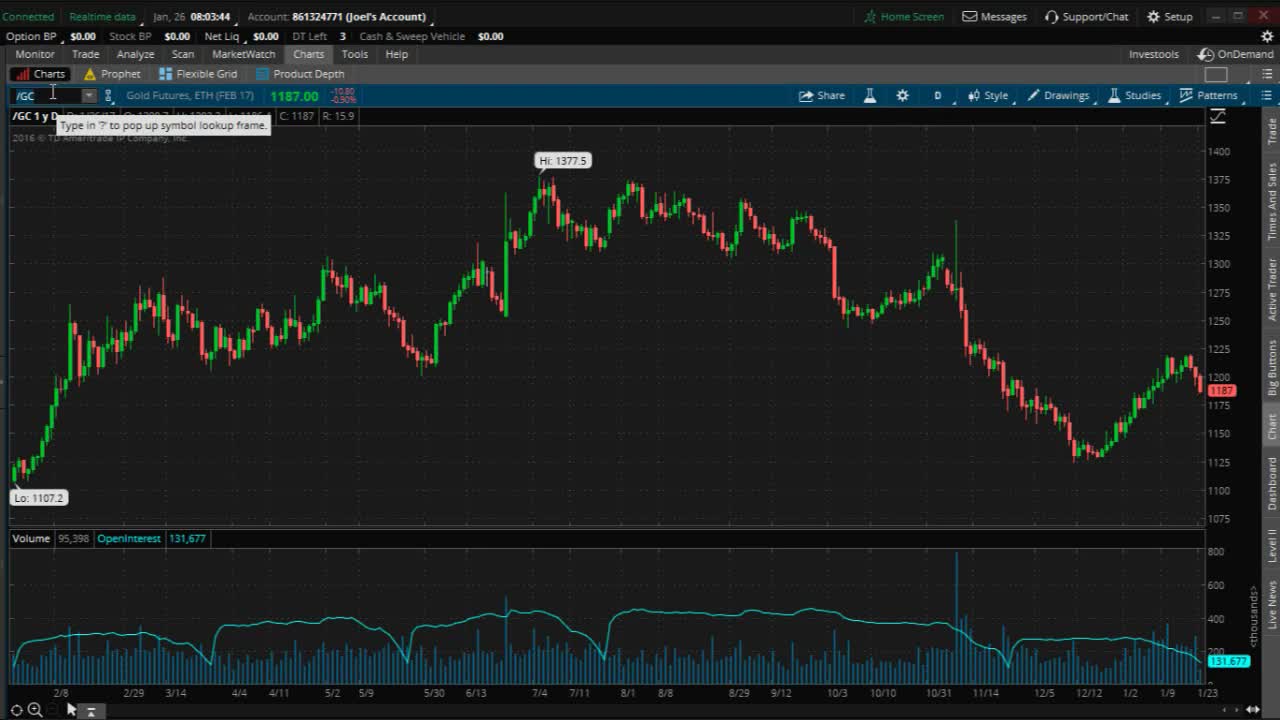Image resolution: width=1280 pixels, height=720 pixels.
Task: Click Connected status indicator
Action: click(28, 17)
